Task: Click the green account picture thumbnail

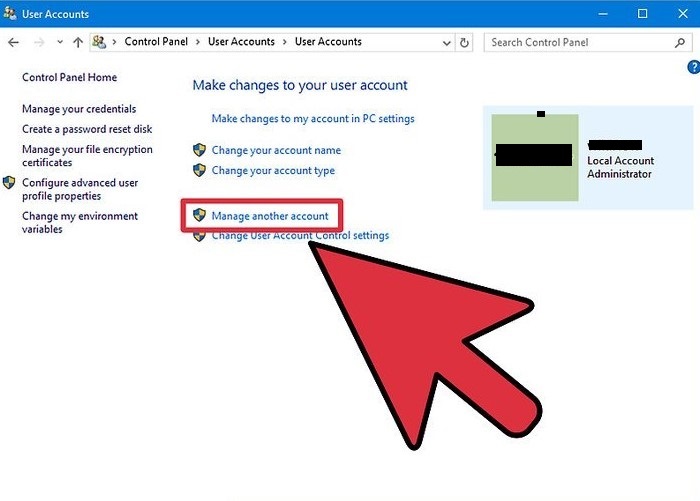Action: (535, 157)
